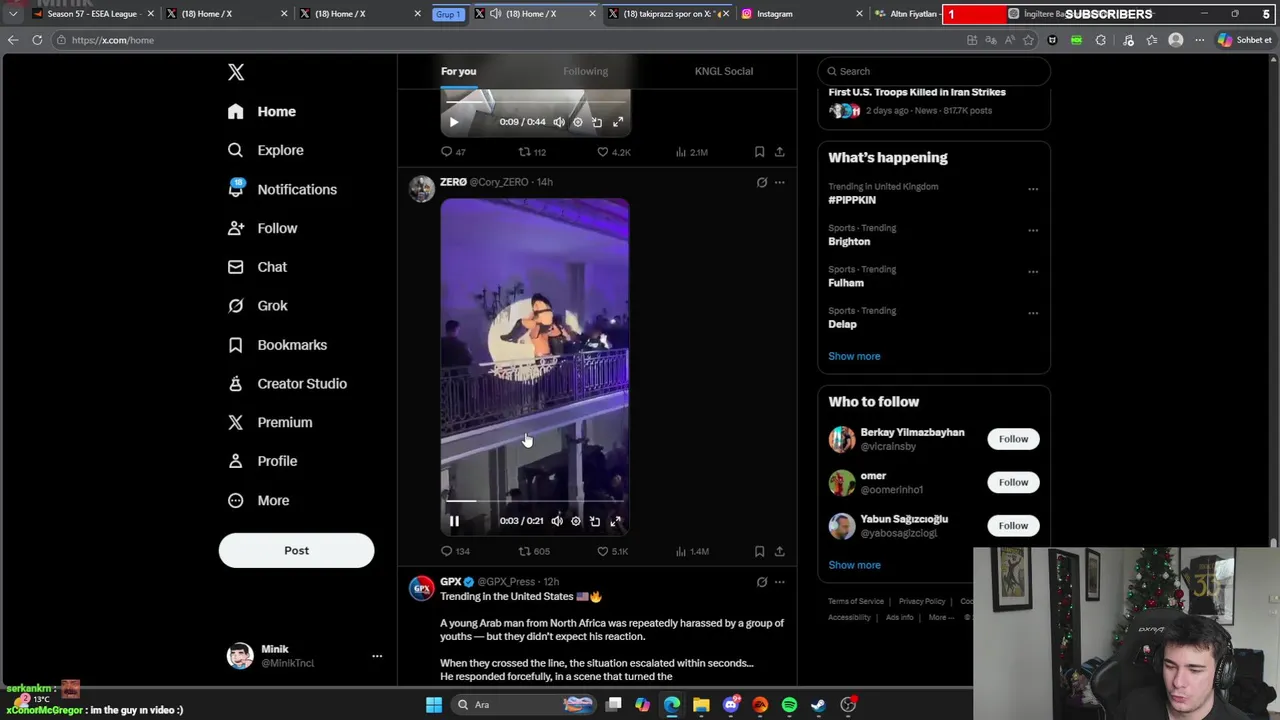Open the Terms of Service link

click(x=856, y=601)
